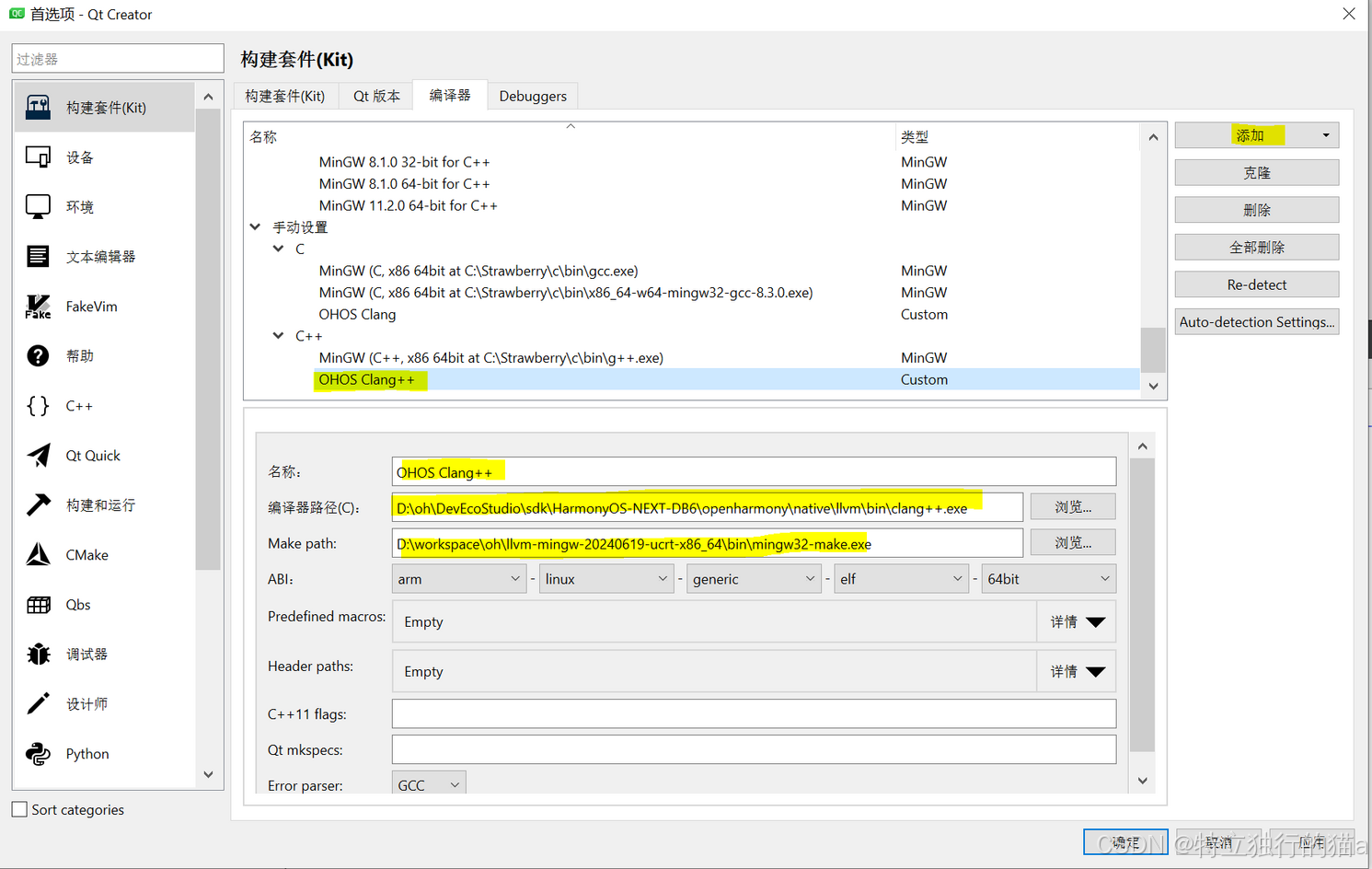Open the Python category icon

(x=38, y=754)
